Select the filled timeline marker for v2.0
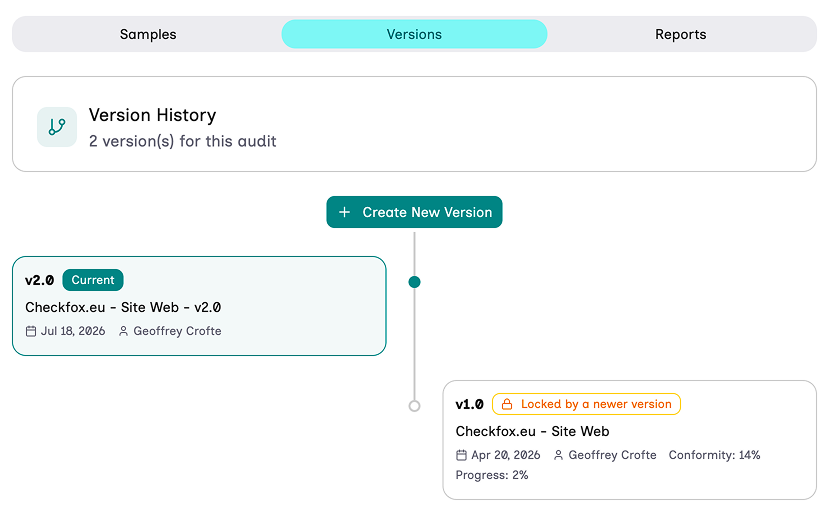828x516 pixels. (415, 282)
